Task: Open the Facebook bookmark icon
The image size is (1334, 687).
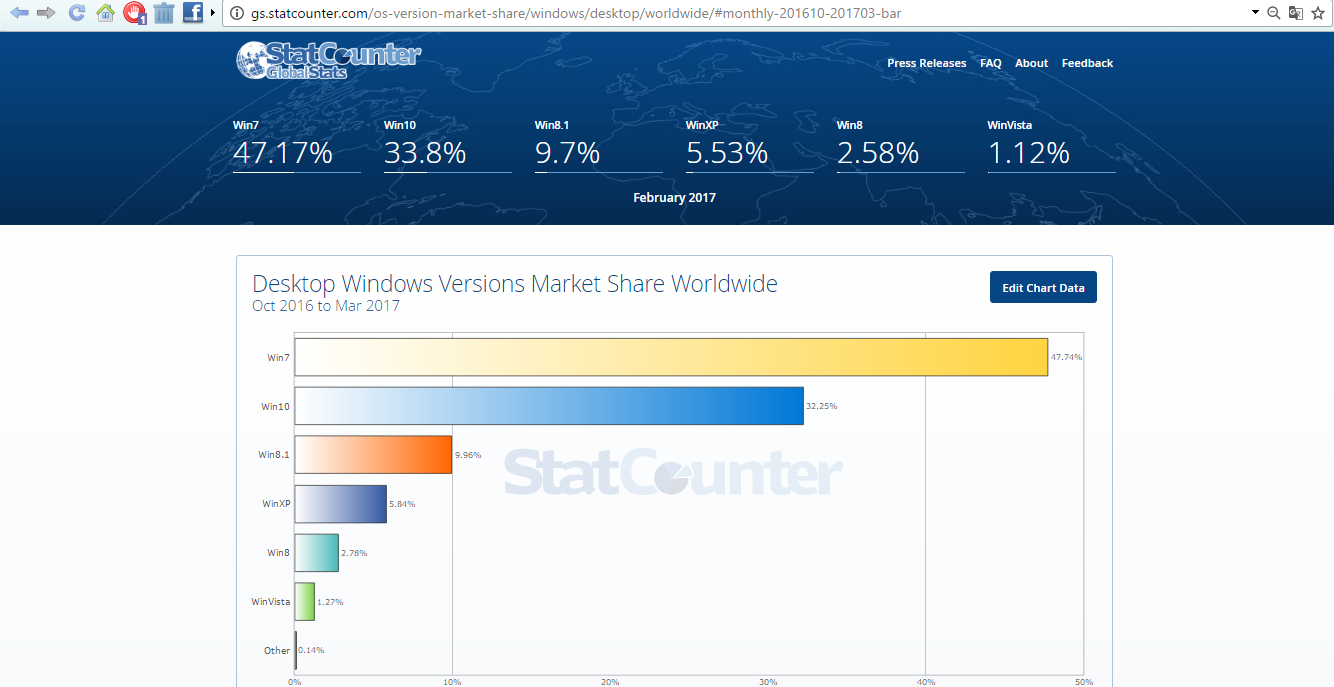Action: [193, 13]
